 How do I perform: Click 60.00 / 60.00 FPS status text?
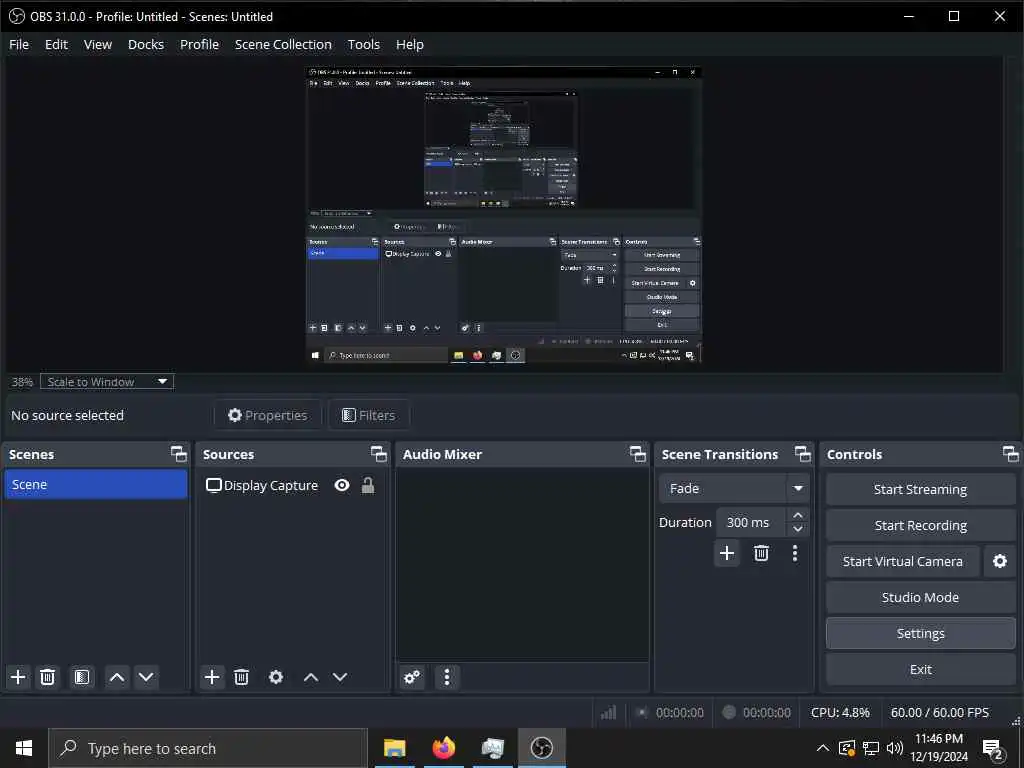[940, 712]
